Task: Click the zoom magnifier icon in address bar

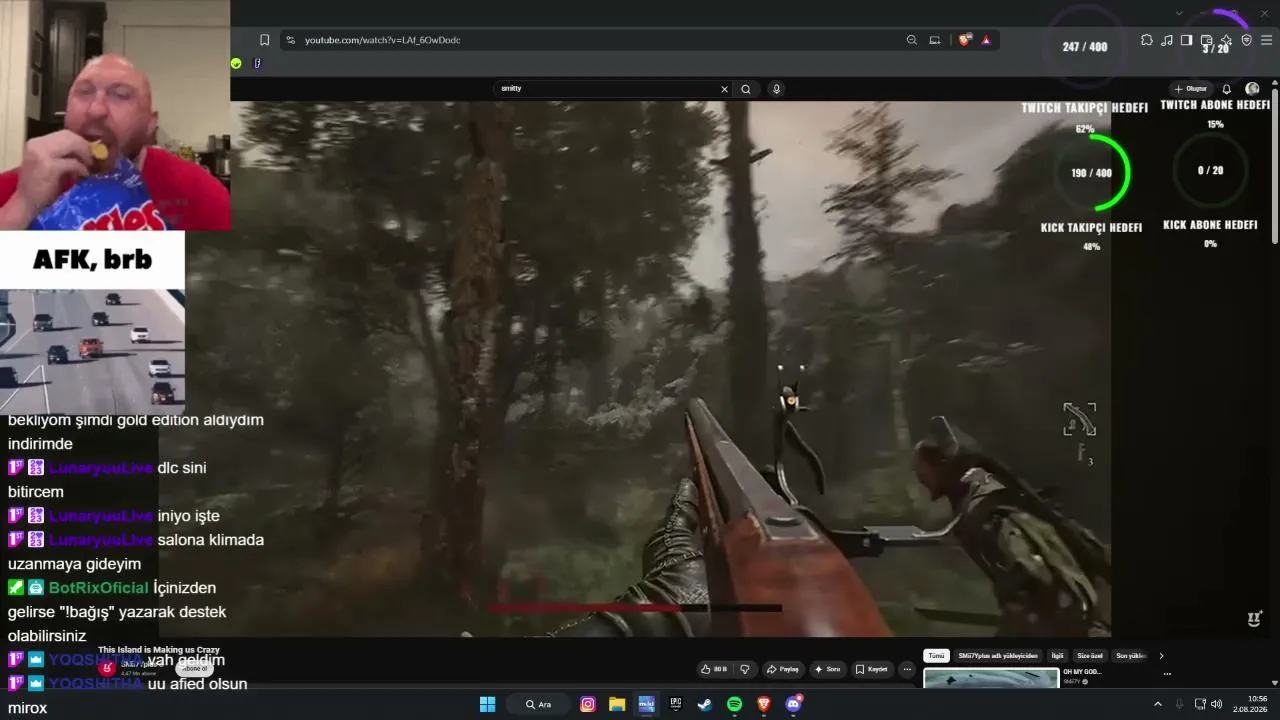Action: coord(911,40)
